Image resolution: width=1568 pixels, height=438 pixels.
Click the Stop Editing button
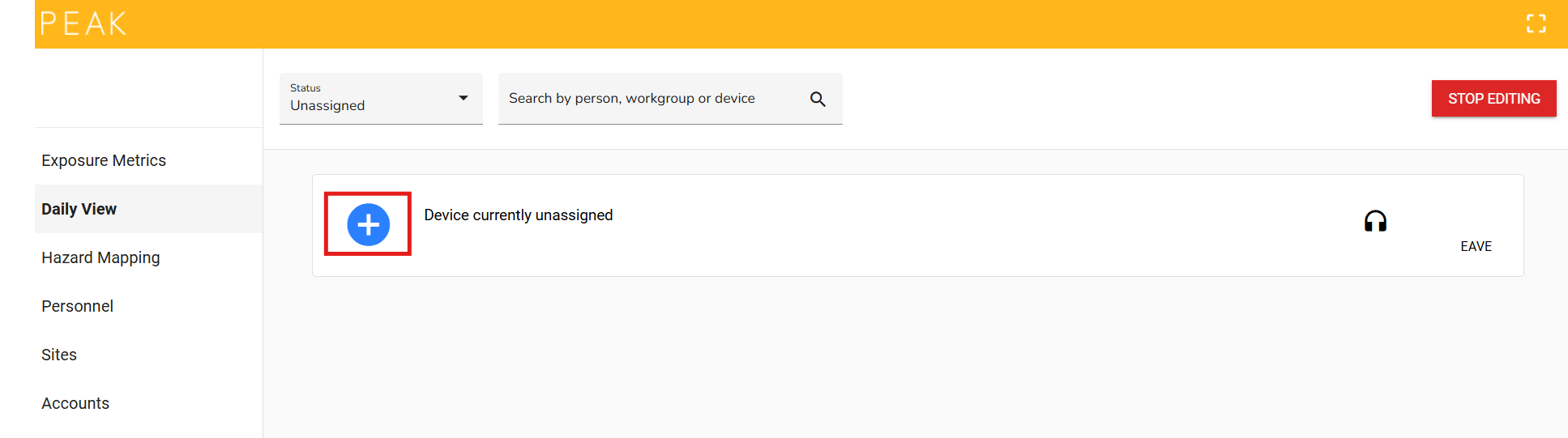[1493, 99]
